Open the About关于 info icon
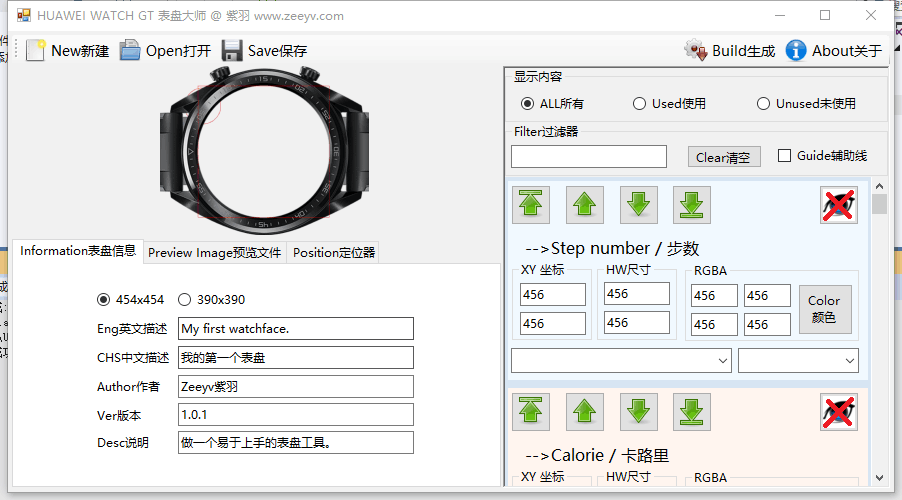This screenshot has width=902, height=500. click(796, 51)
